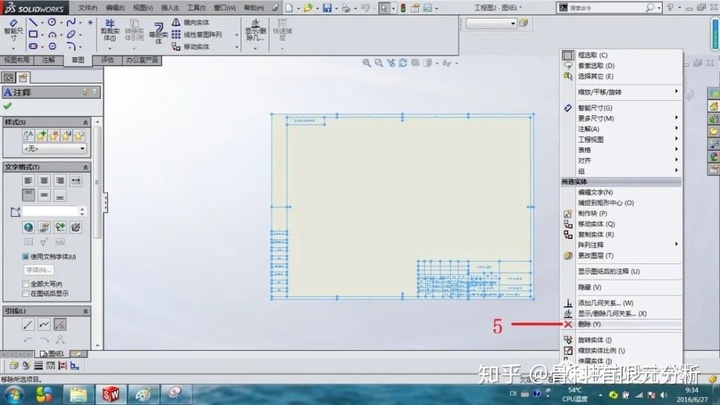Choose 隐藏 (V) in the context menu
This screenshot has height=405, width=720.
[621, 287]
